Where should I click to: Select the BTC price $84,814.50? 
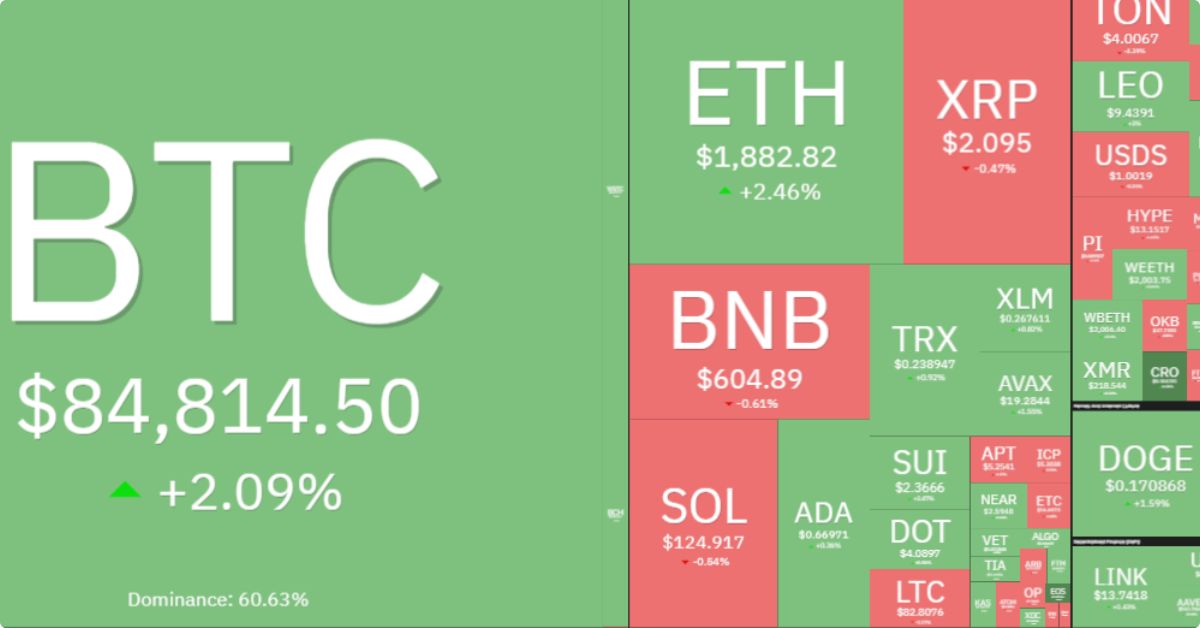218,405
